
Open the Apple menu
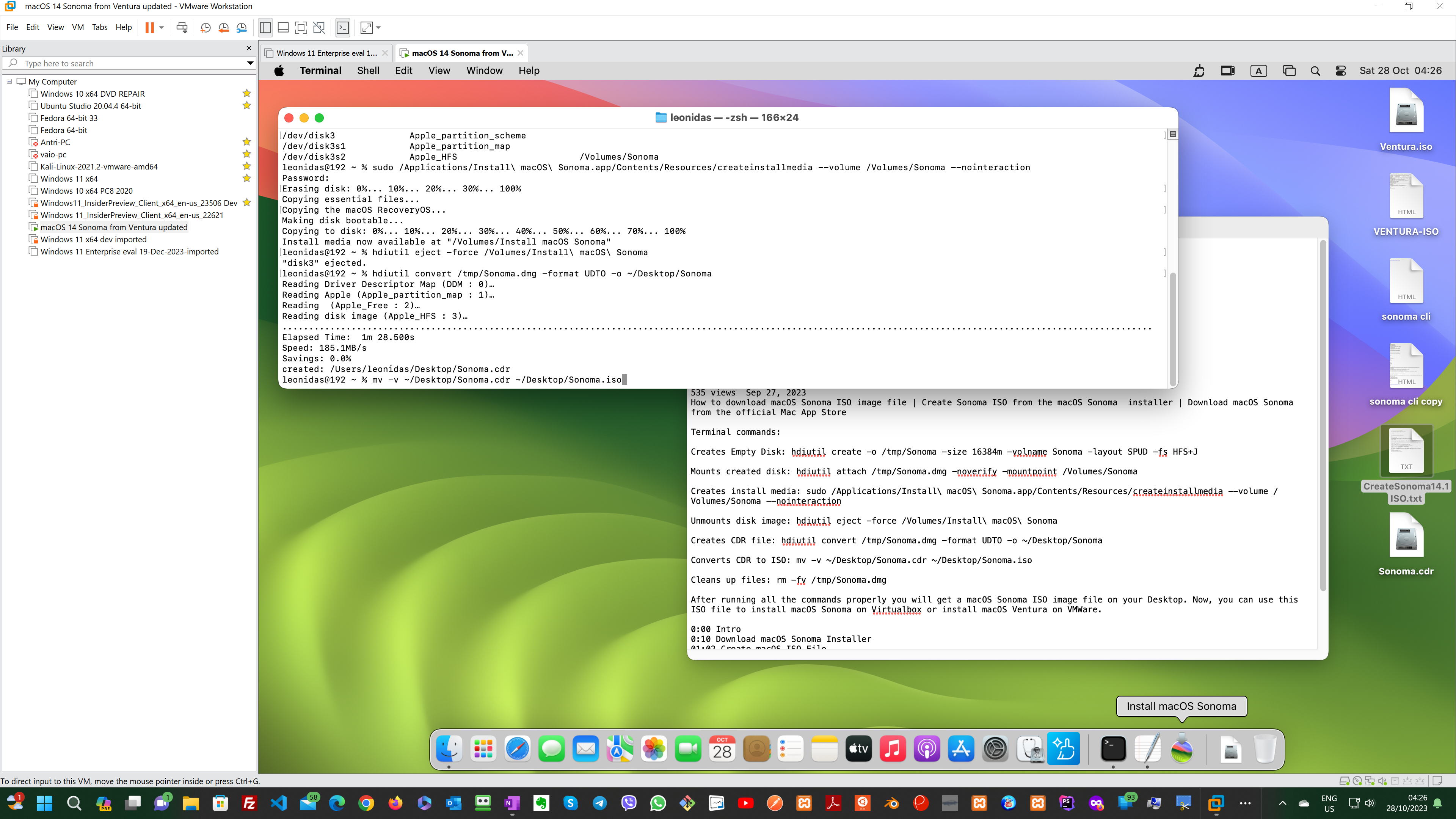pos(279,71)
